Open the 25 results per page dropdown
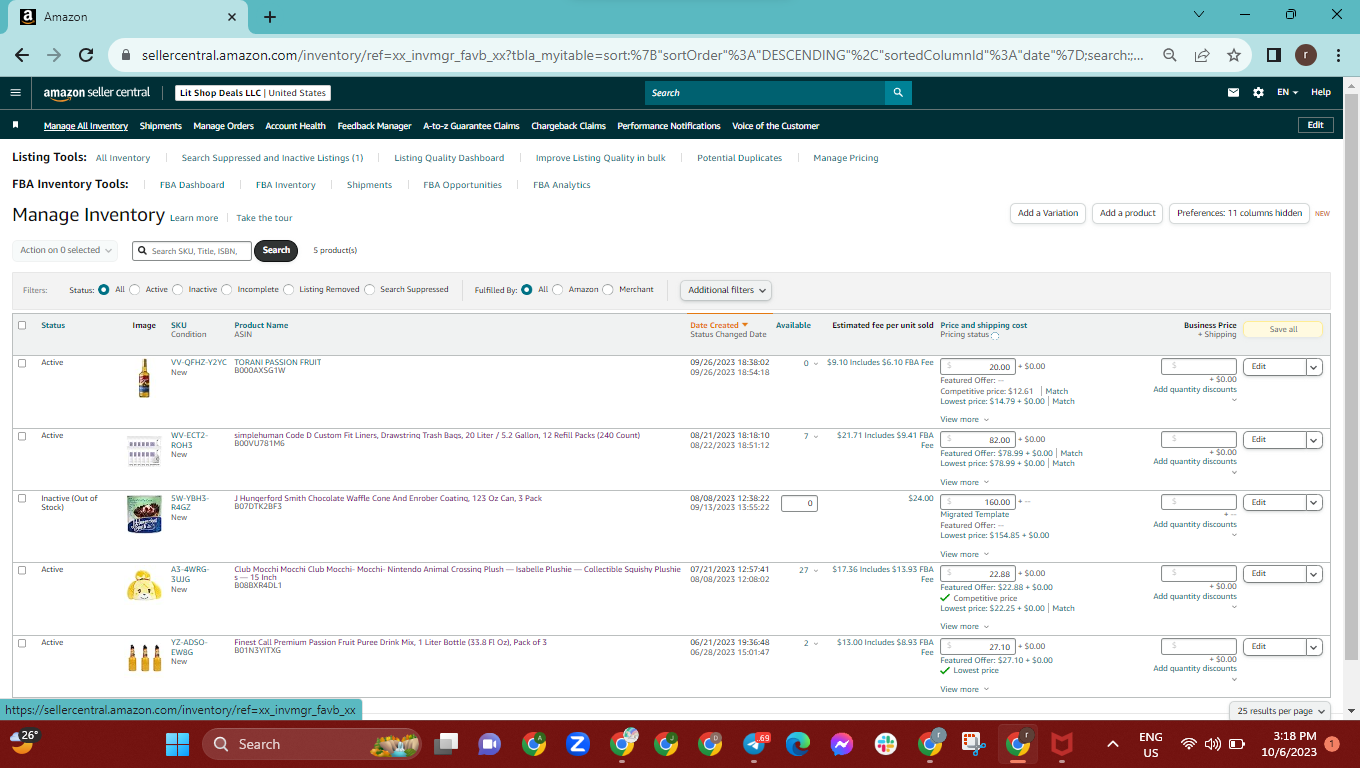 1281,711
